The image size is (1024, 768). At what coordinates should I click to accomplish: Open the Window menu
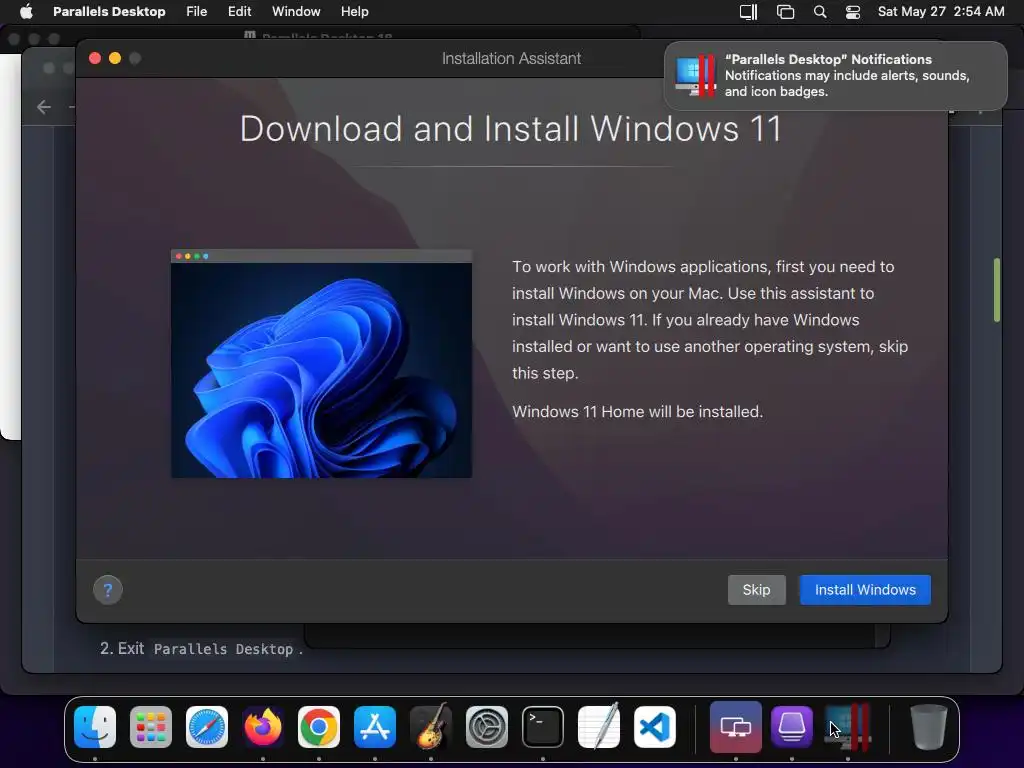[296, 11]
